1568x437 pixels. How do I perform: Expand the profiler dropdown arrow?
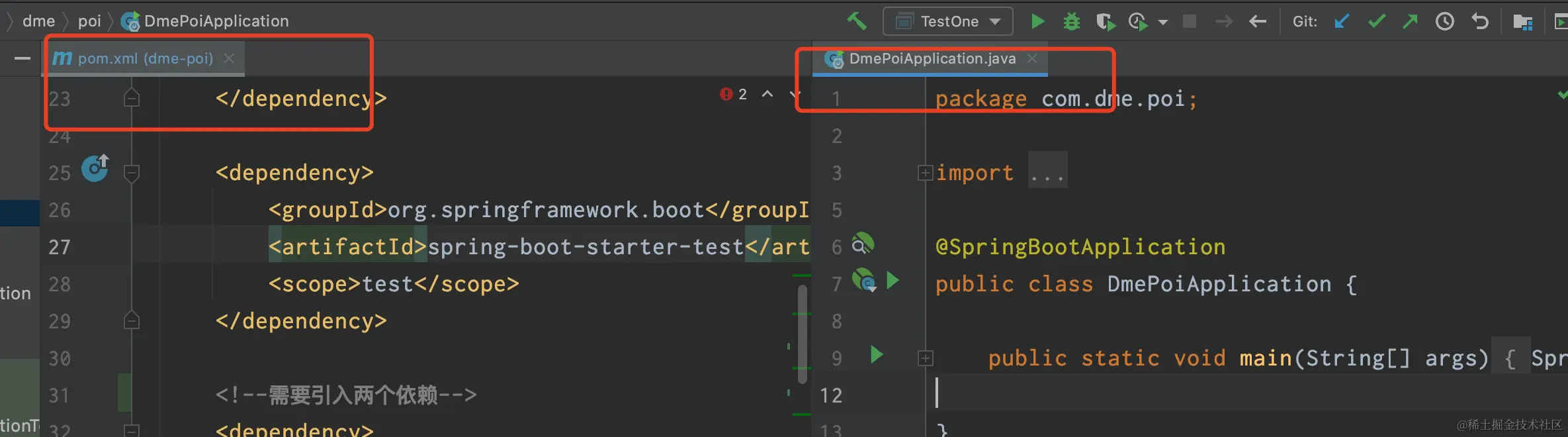pyautogui.click(x=1162, y=23)
